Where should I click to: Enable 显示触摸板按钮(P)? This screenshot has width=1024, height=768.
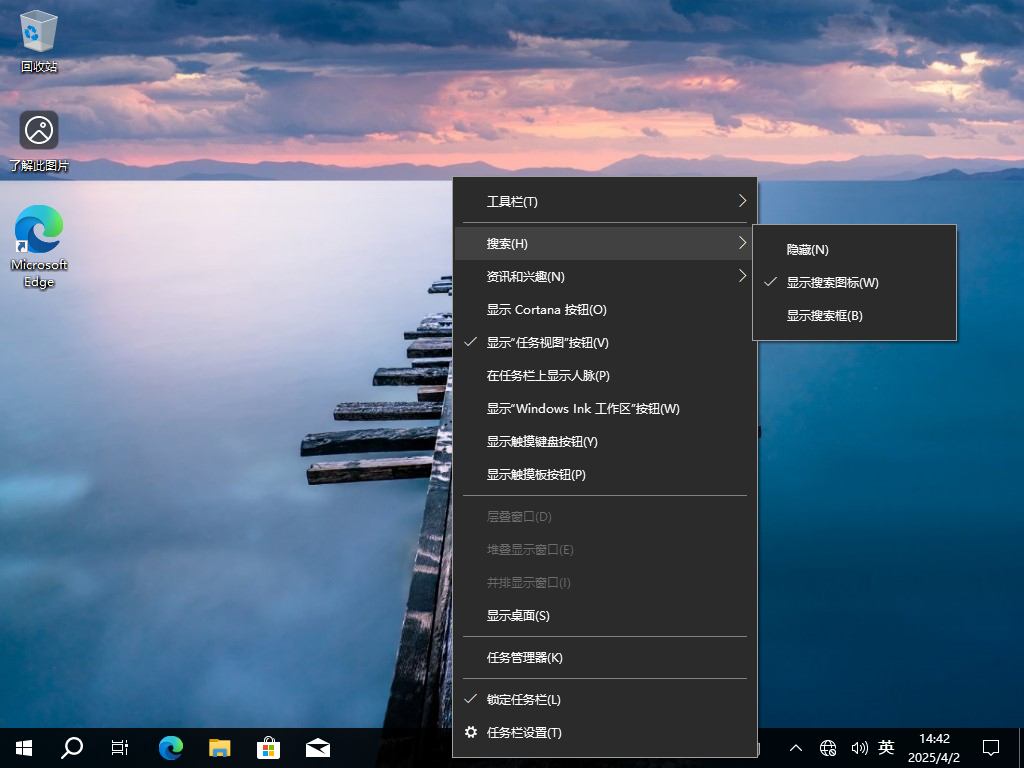[x=605, y=474]
